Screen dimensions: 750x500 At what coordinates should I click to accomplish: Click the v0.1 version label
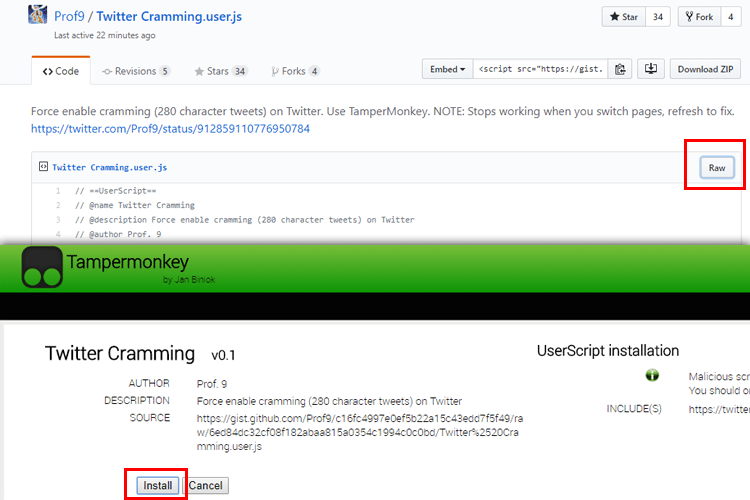pyautogui.click(x=223, y=355)
